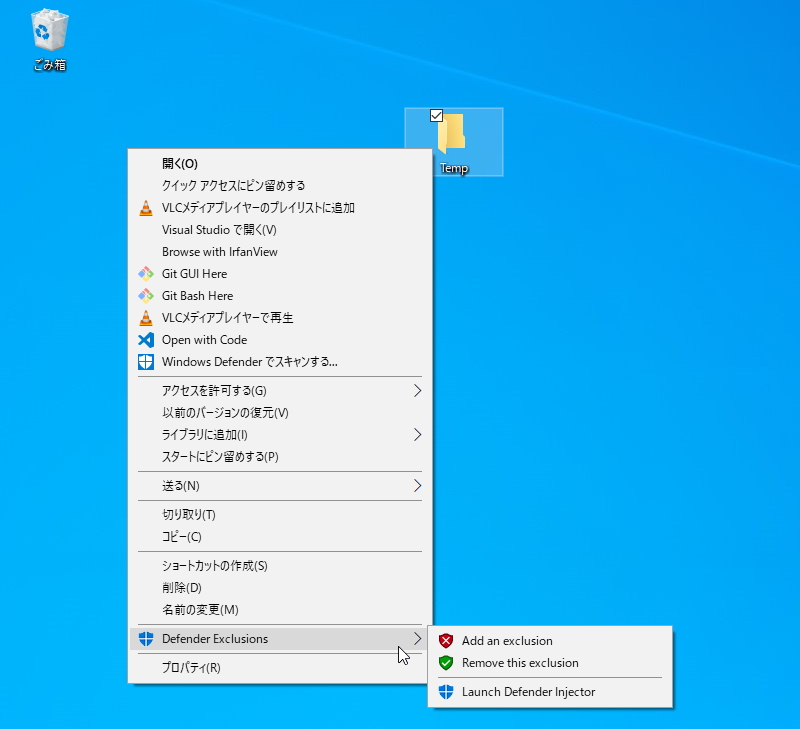The width and height of the screenshot is (800, 729).
Task: Select 名前の変更(M) to rename
Action: [x=280, y=610]
